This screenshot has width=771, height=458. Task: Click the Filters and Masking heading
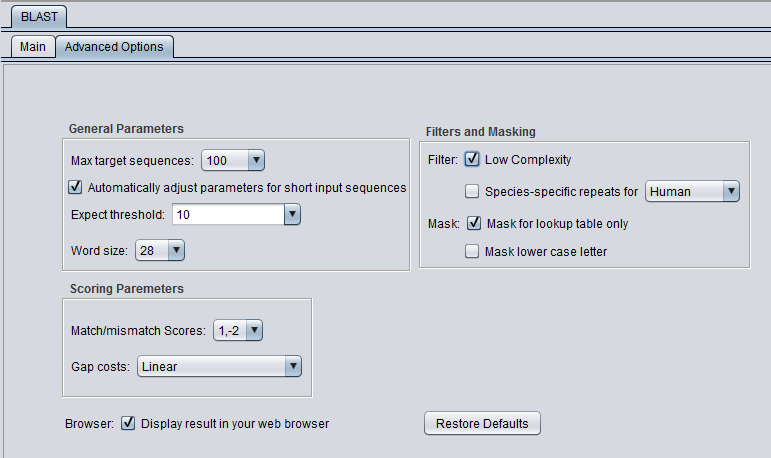480,132
